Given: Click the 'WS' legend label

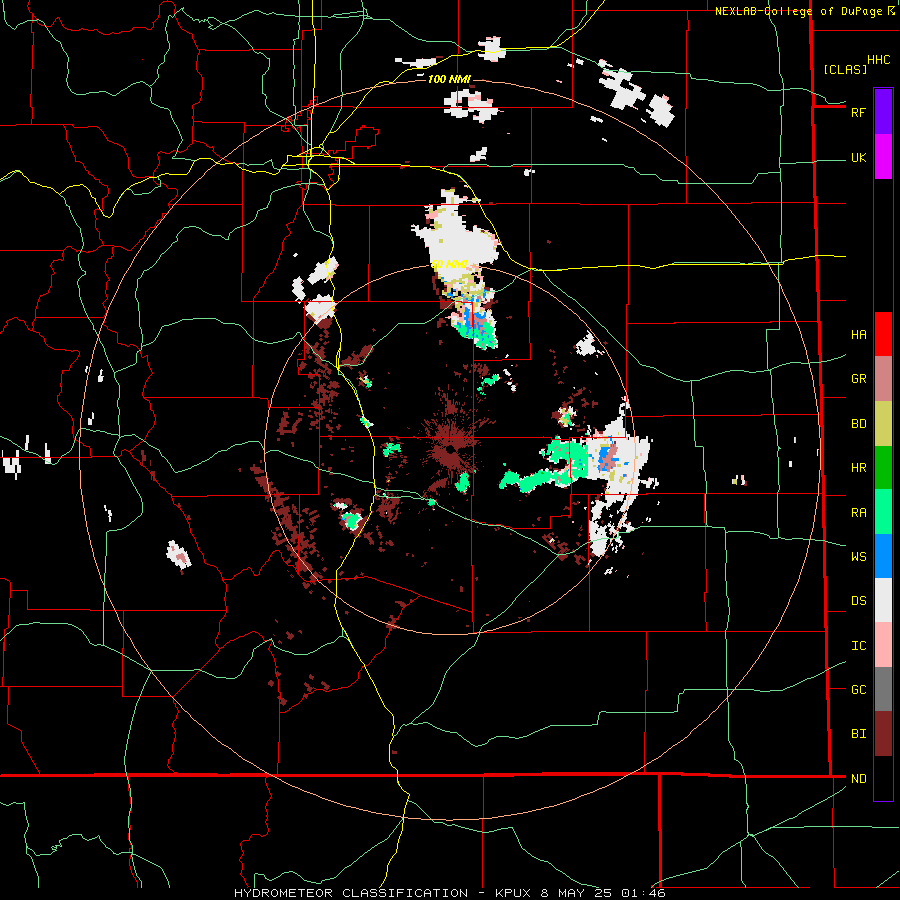Looking at the screenshot, I should click(858, 557).
